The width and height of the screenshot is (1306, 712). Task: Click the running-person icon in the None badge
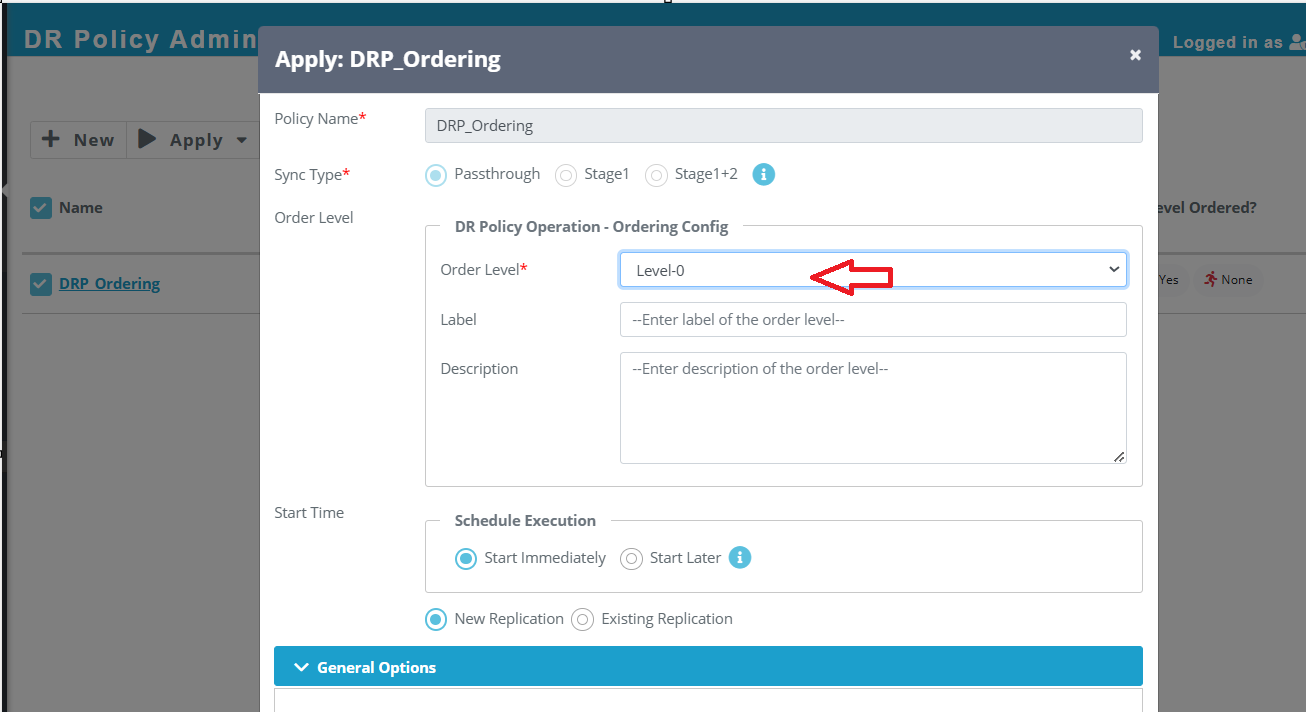1211,280
